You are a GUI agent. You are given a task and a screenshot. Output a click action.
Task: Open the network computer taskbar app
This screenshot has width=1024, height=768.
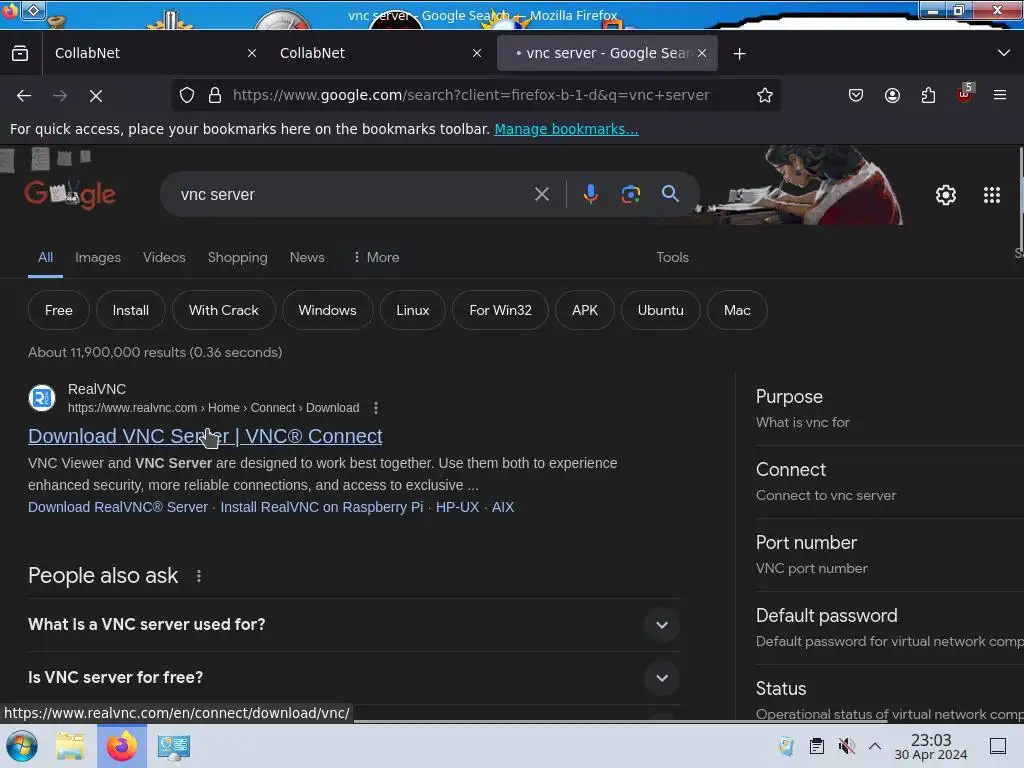[x=174, y=746]
